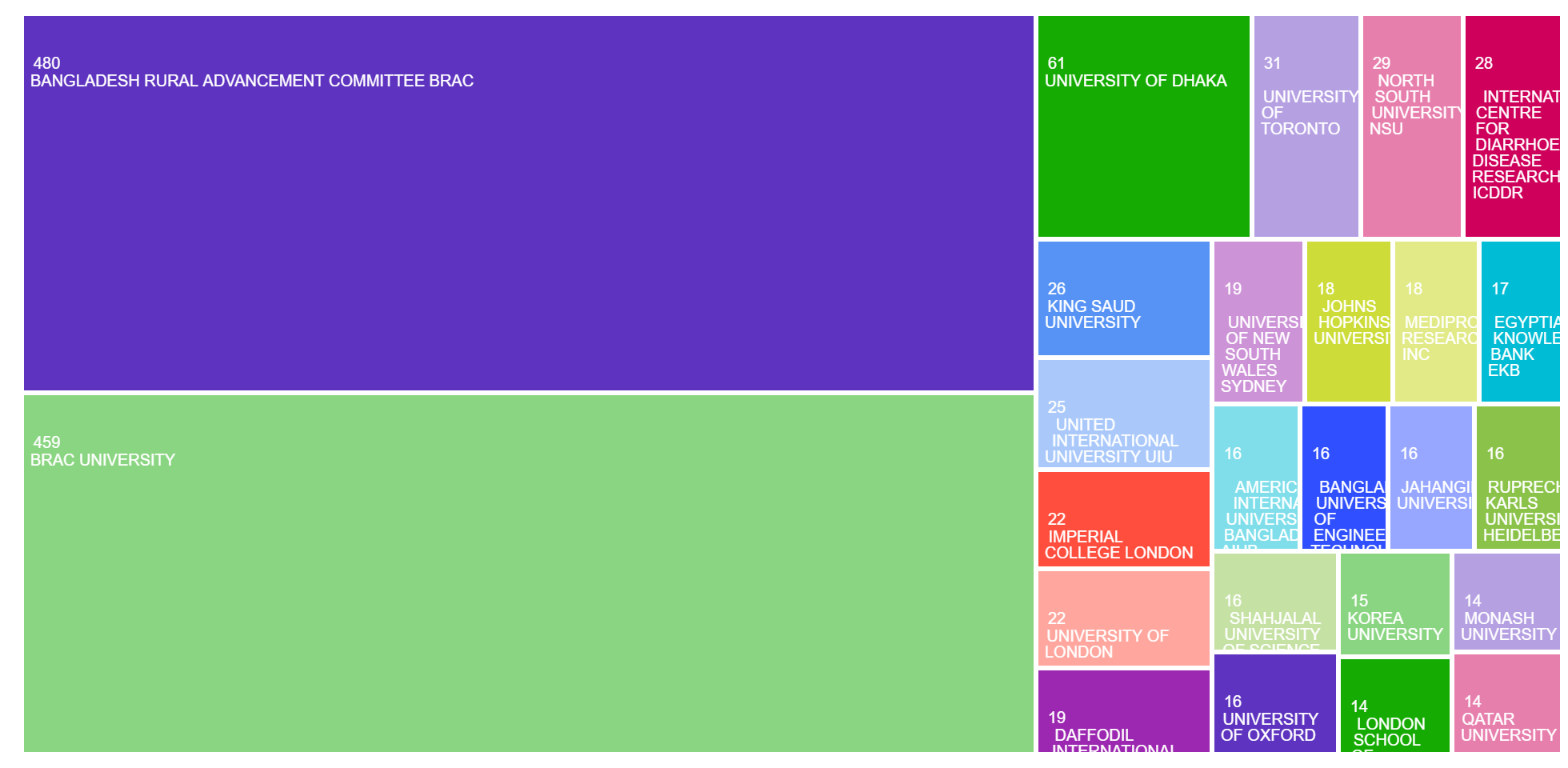Screen dimensions: 1568x768
Task: Select the Korea University tile
Action: pos(1394,604)
